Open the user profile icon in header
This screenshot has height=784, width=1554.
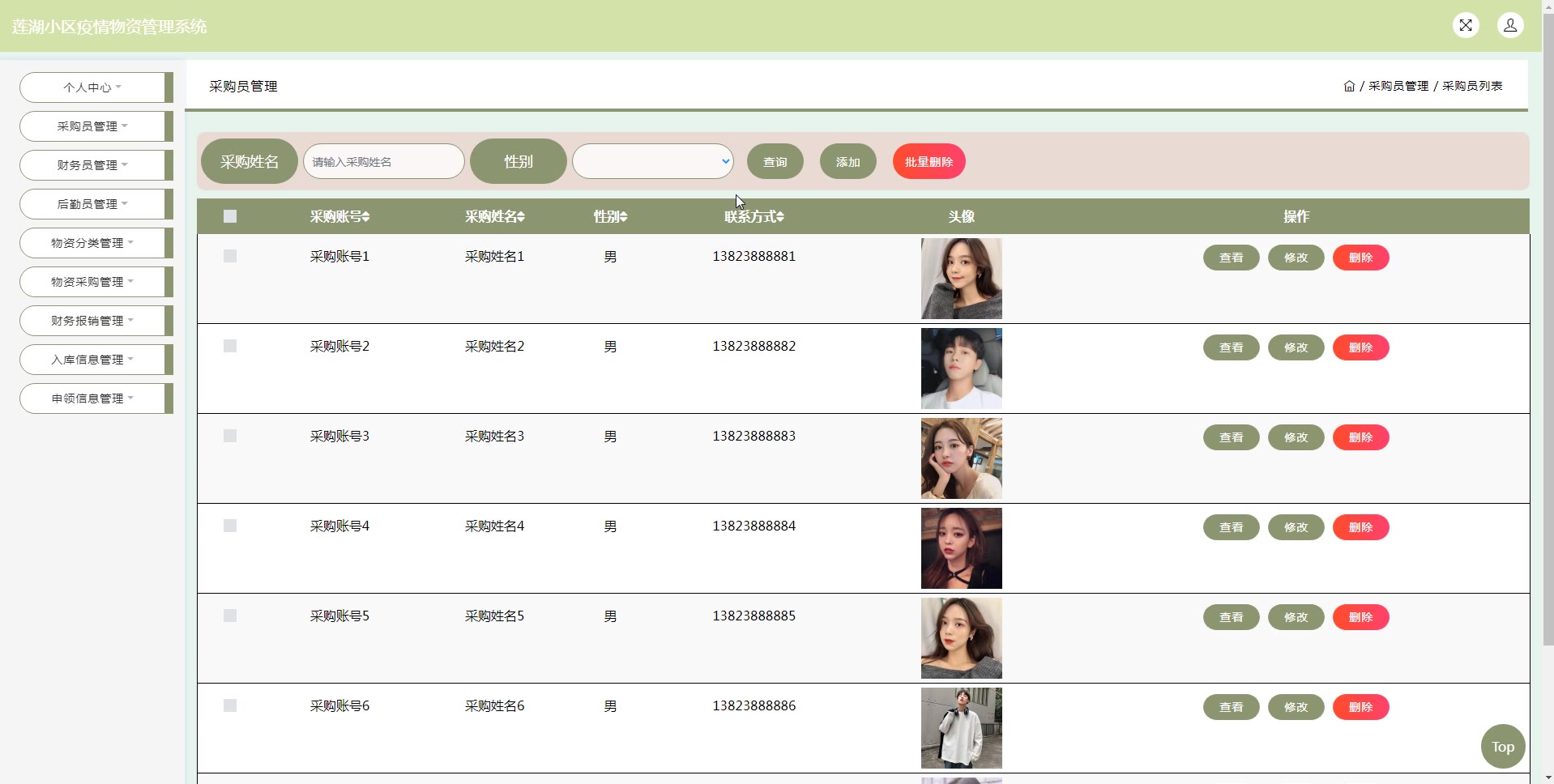[1510, 26]
